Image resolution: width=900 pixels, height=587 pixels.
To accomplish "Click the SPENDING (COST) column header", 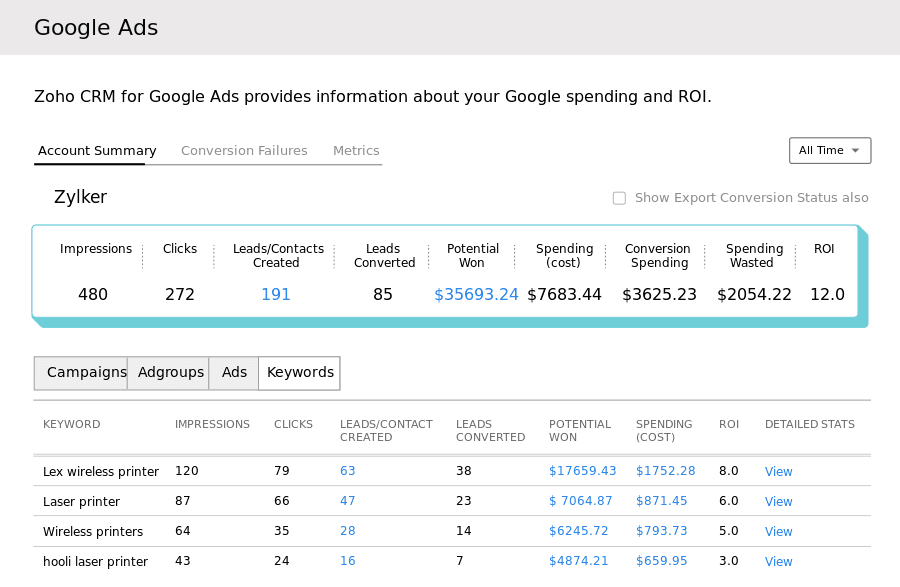I will (x=664, y=430).
